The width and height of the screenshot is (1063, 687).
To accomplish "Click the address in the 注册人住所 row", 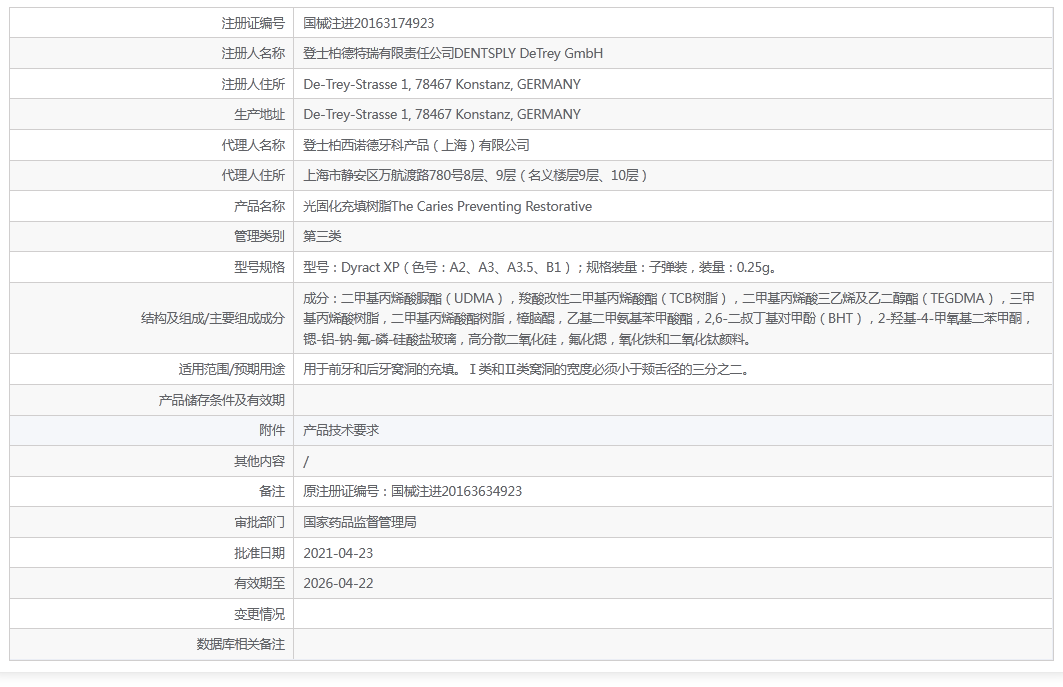I will (442, 84).
